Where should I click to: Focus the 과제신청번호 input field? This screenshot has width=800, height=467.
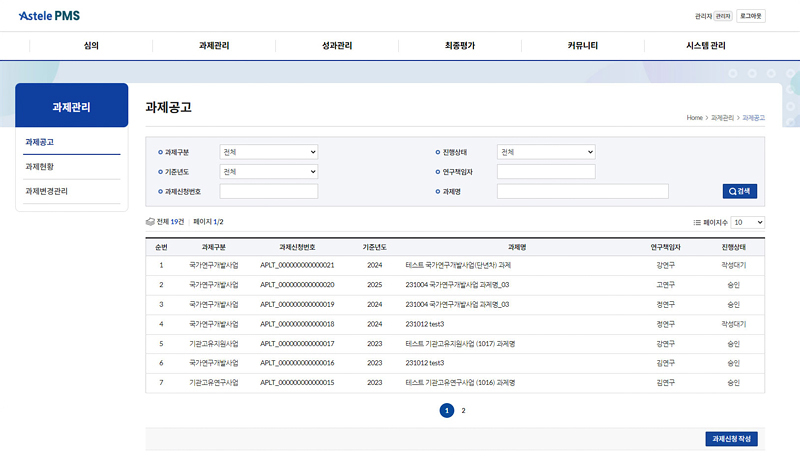(268, 191)
